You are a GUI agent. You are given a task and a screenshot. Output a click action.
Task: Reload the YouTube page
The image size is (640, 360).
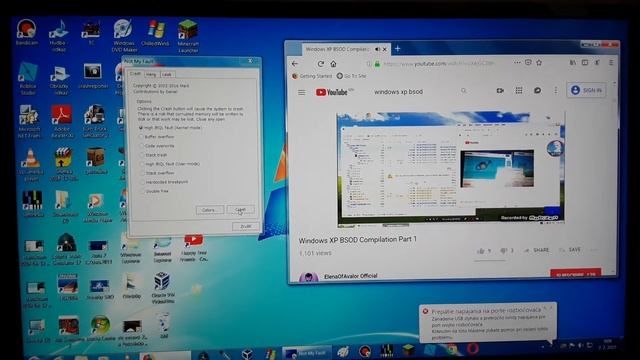321,64
